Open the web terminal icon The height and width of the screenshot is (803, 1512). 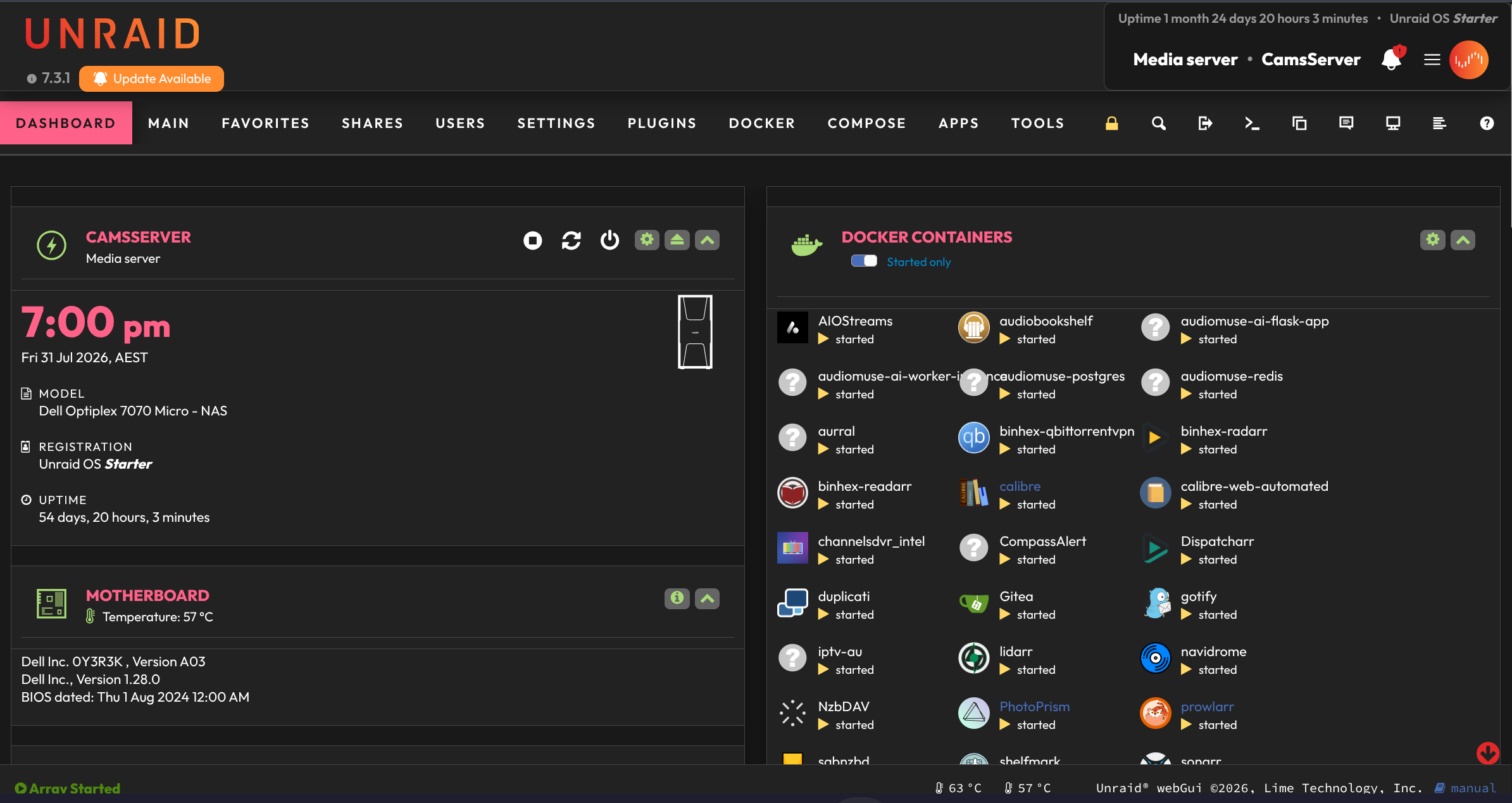1252,123
